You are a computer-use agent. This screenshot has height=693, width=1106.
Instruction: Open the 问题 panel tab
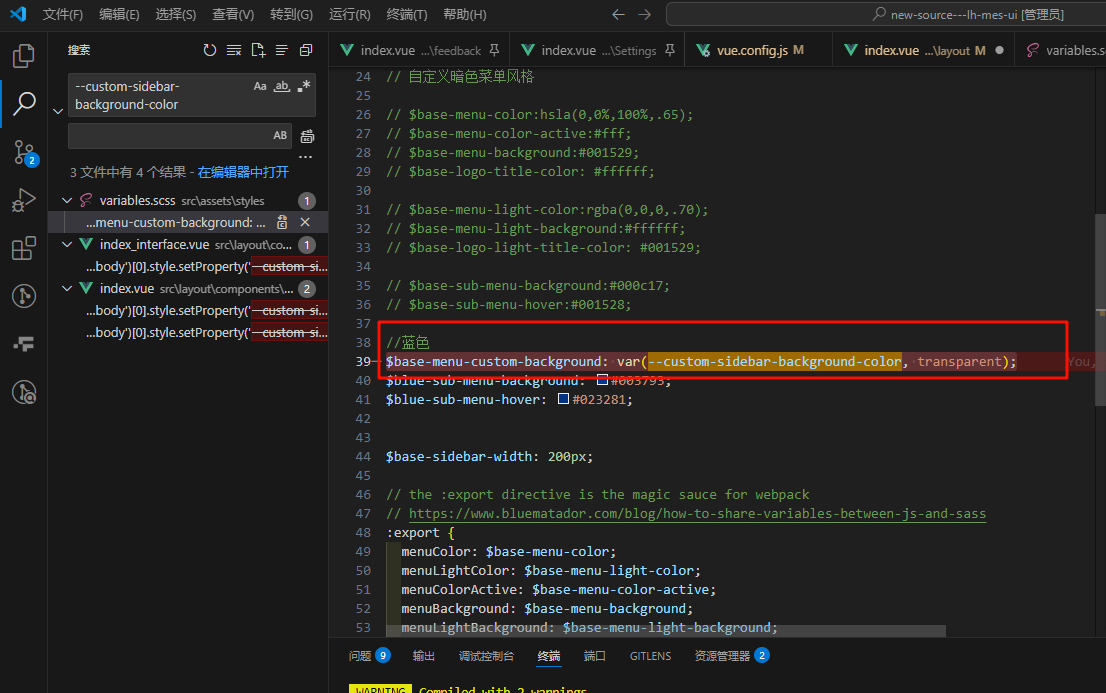tap(370, 656)
